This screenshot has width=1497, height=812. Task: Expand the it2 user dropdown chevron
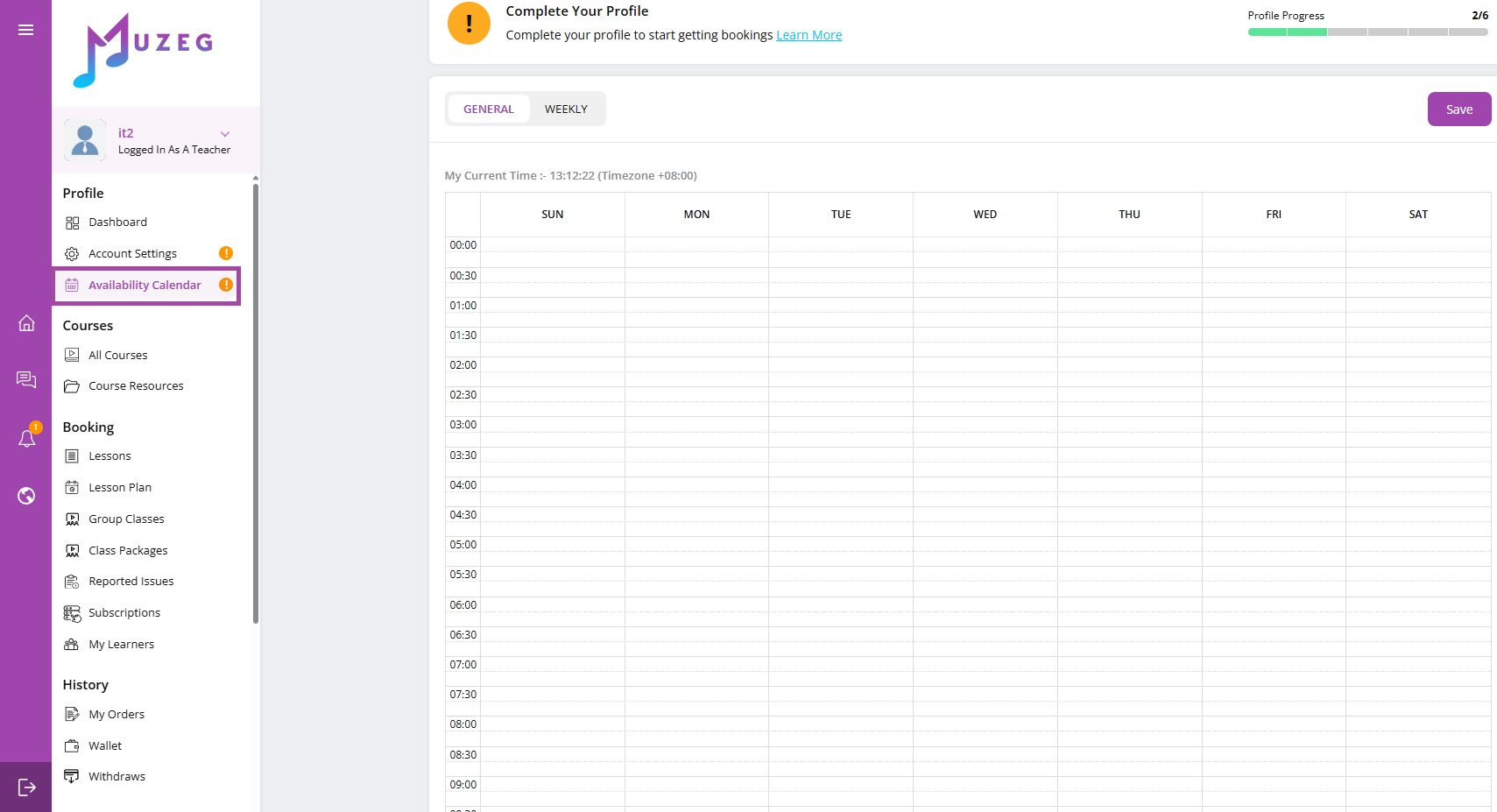(225, 134)
